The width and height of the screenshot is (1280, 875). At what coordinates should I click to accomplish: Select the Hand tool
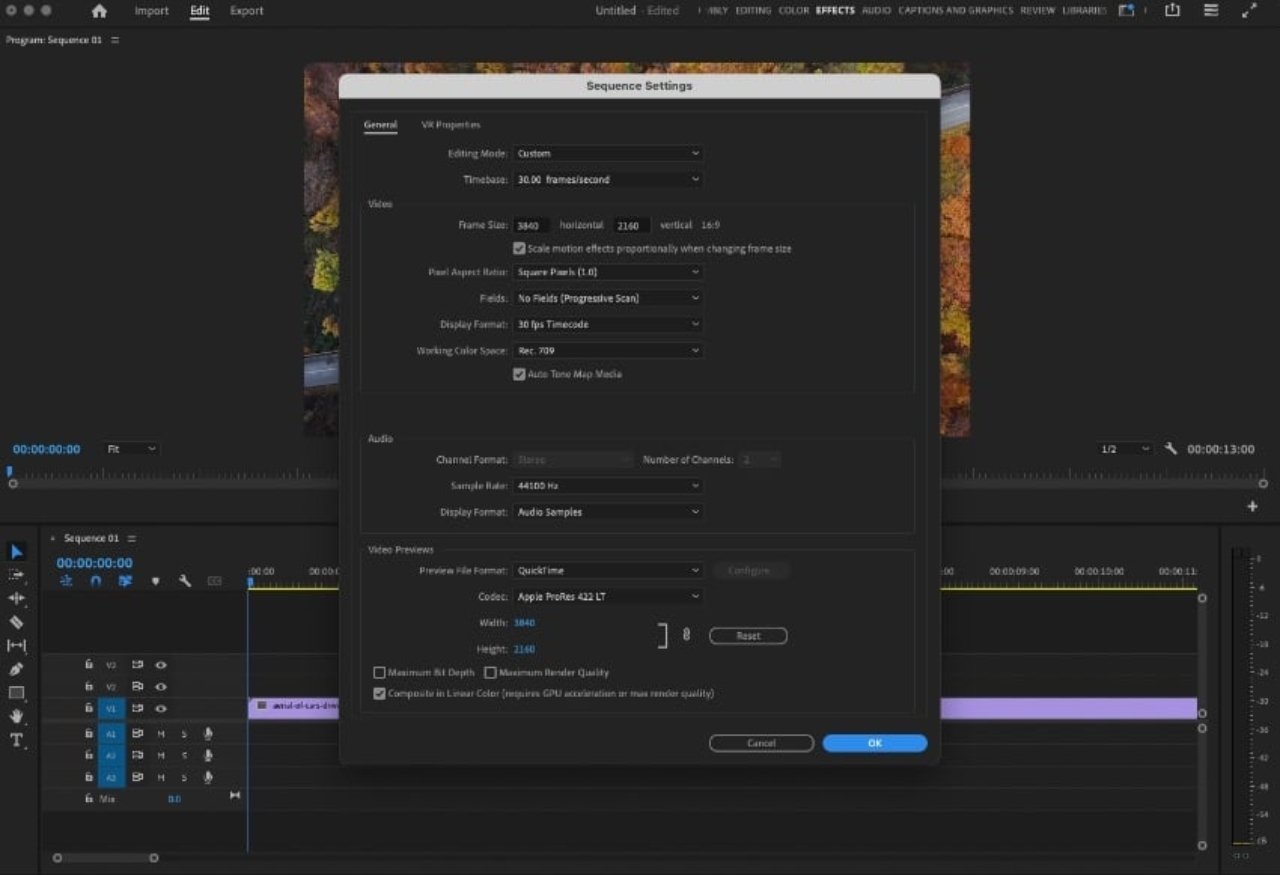16,716
